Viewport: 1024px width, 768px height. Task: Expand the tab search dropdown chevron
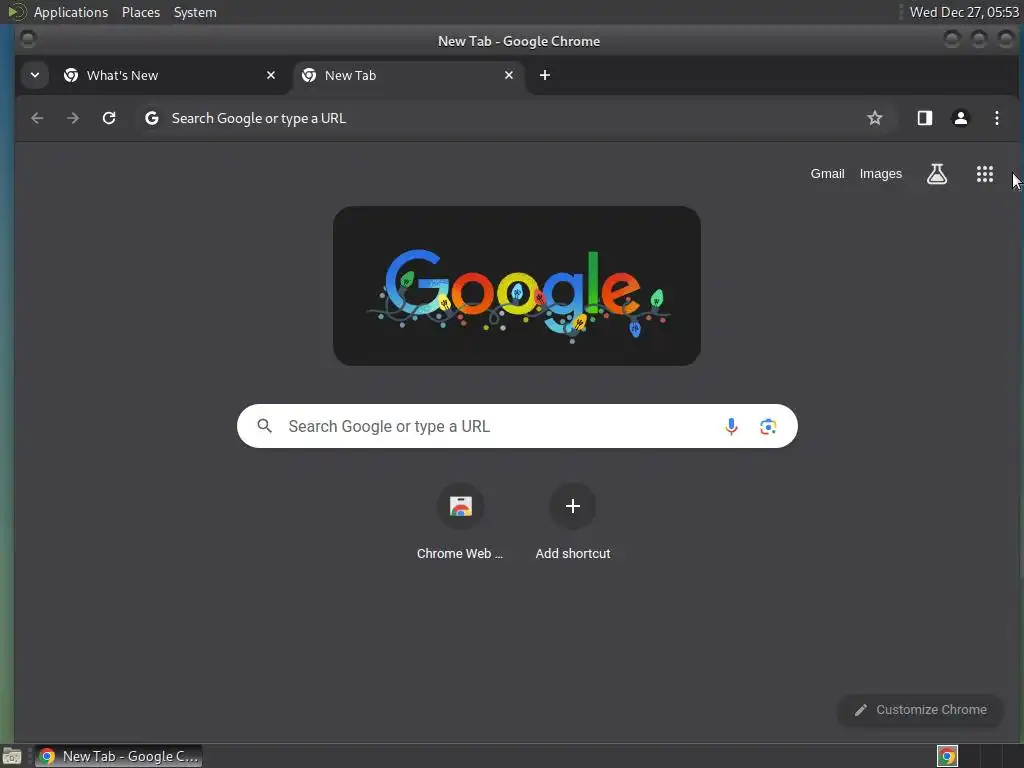(35, 75)
